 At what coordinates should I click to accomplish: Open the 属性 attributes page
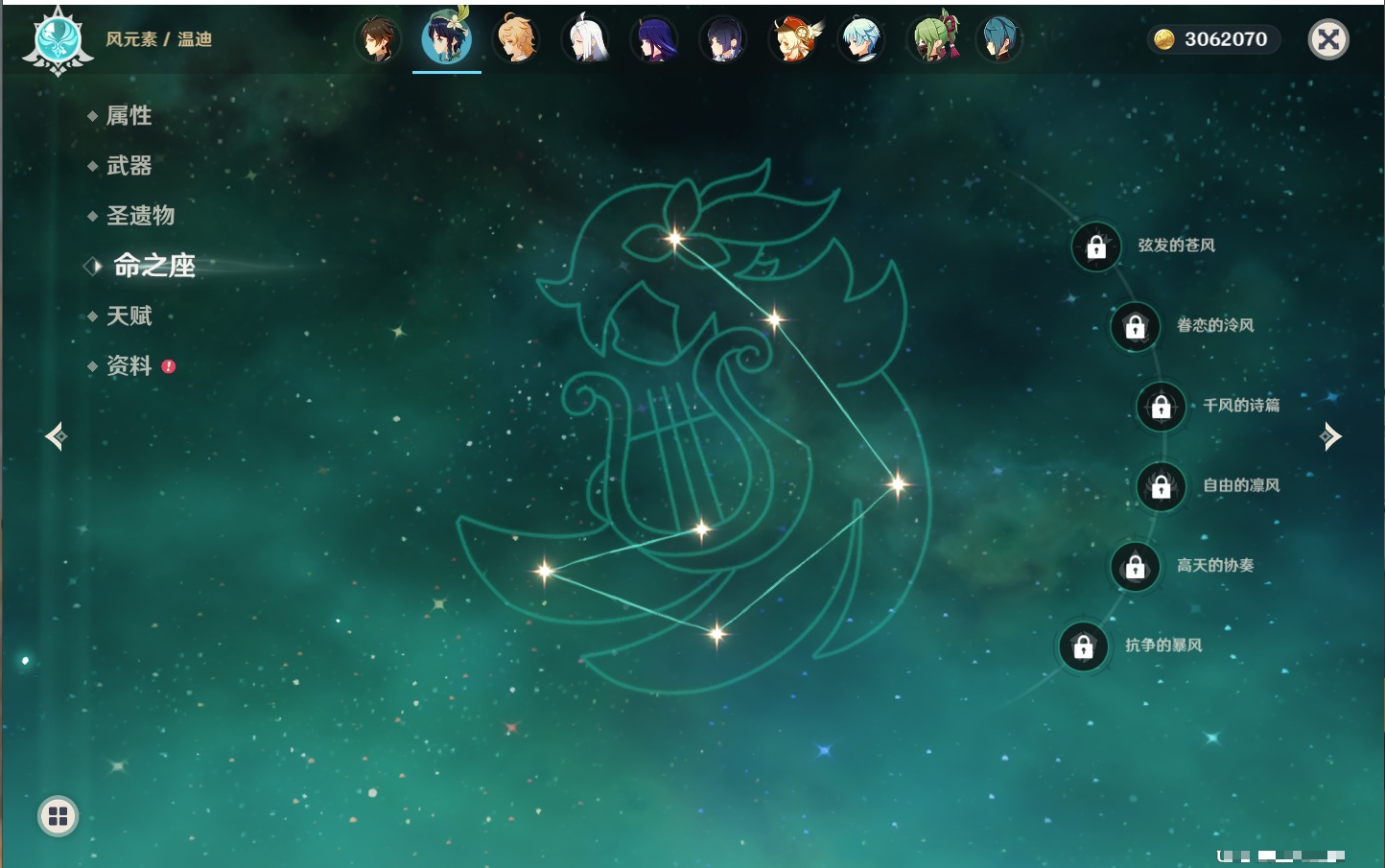[129, 116]
